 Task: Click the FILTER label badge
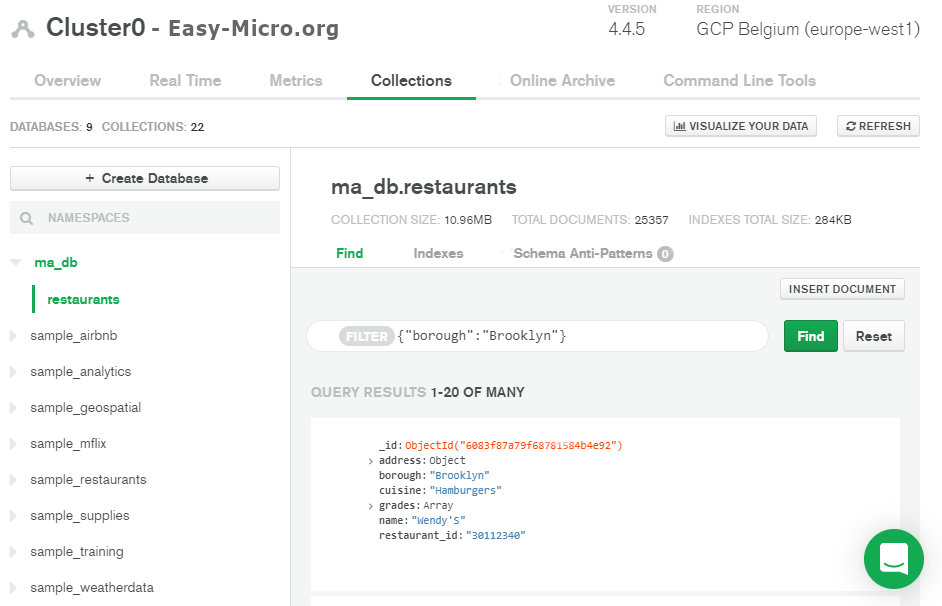click(x=366, y=336)
